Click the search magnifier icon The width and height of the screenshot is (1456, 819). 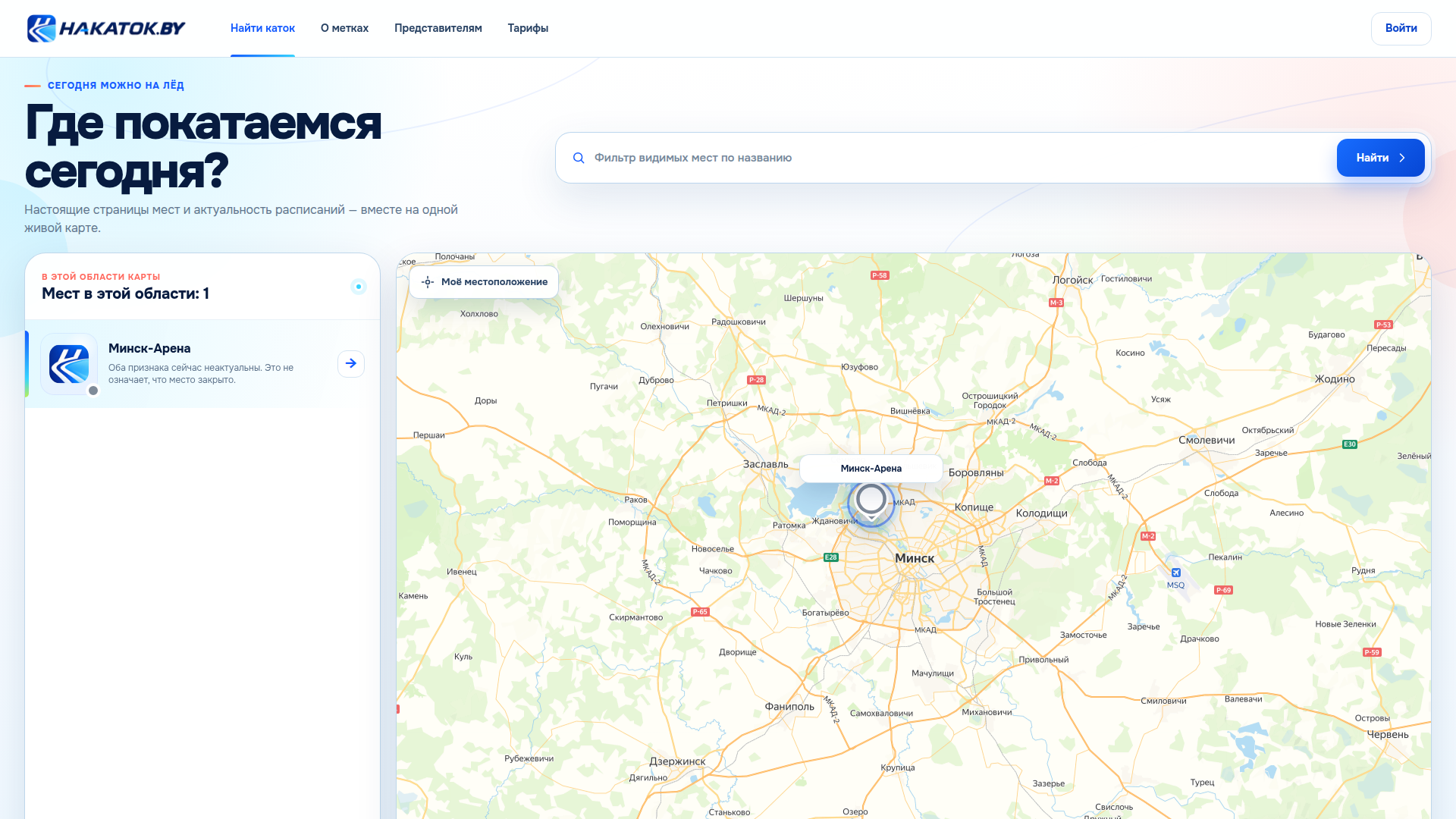click(579, 158)
